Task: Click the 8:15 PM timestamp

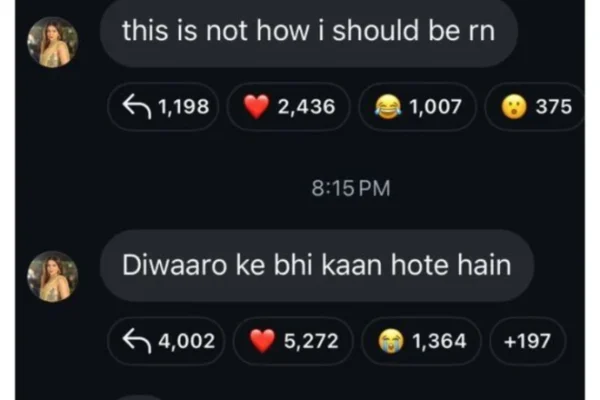Action: point(351,188)
